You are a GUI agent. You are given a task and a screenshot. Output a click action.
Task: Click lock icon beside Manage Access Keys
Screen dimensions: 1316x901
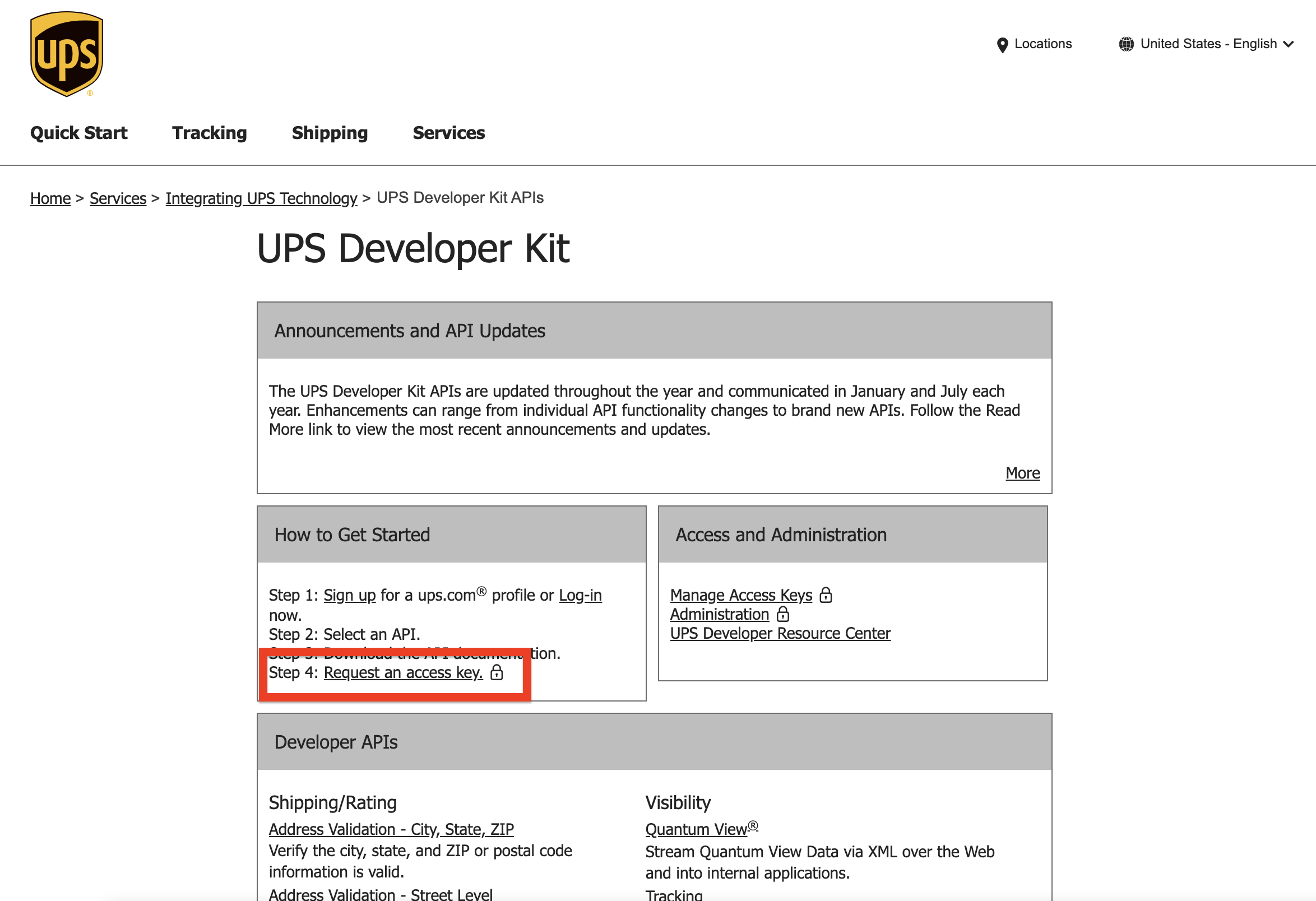click(826, 595)
